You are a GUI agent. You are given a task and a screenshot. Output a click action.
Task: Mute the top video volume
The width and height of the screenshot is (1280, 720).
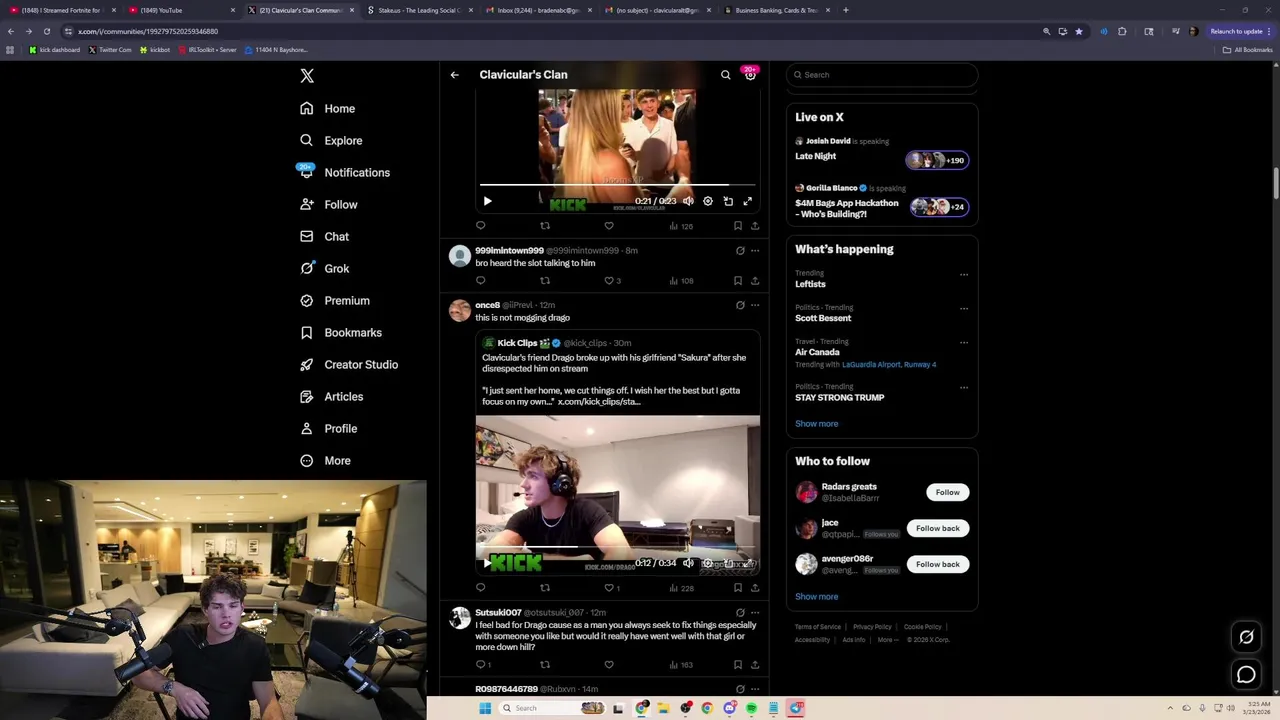(688, 201)
